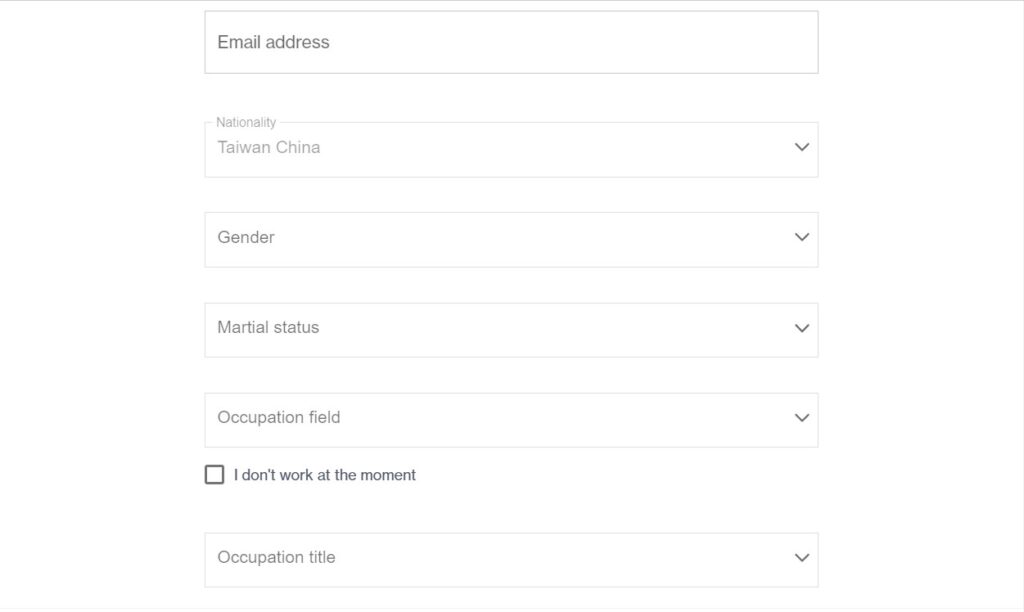Click the "I don't work at the moment" label
Image resolution: width=1024 pixels, height=612 pixels.
coord(325,475)
